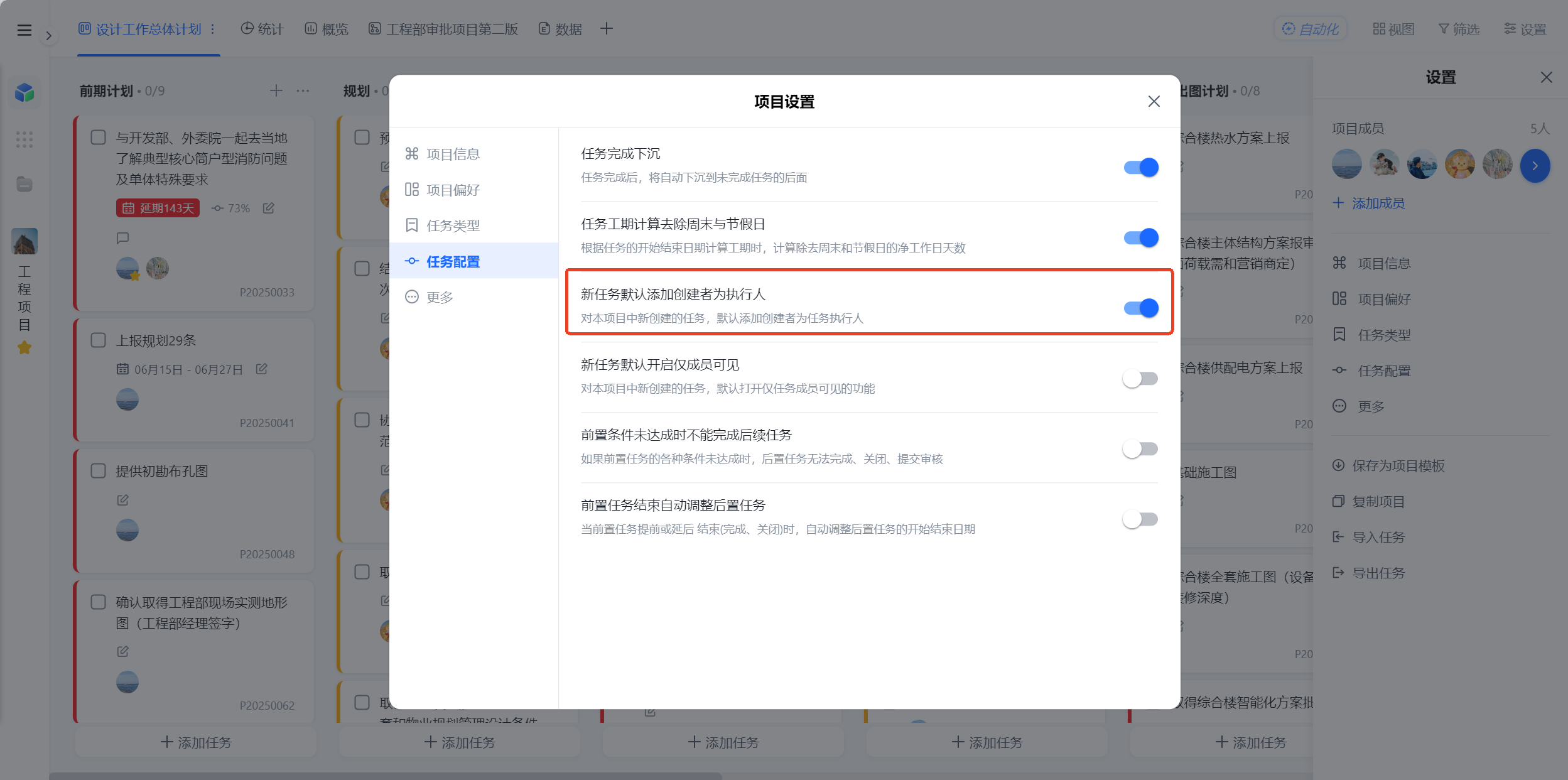Open the folder icon in left sidebar

click(24, 184)
